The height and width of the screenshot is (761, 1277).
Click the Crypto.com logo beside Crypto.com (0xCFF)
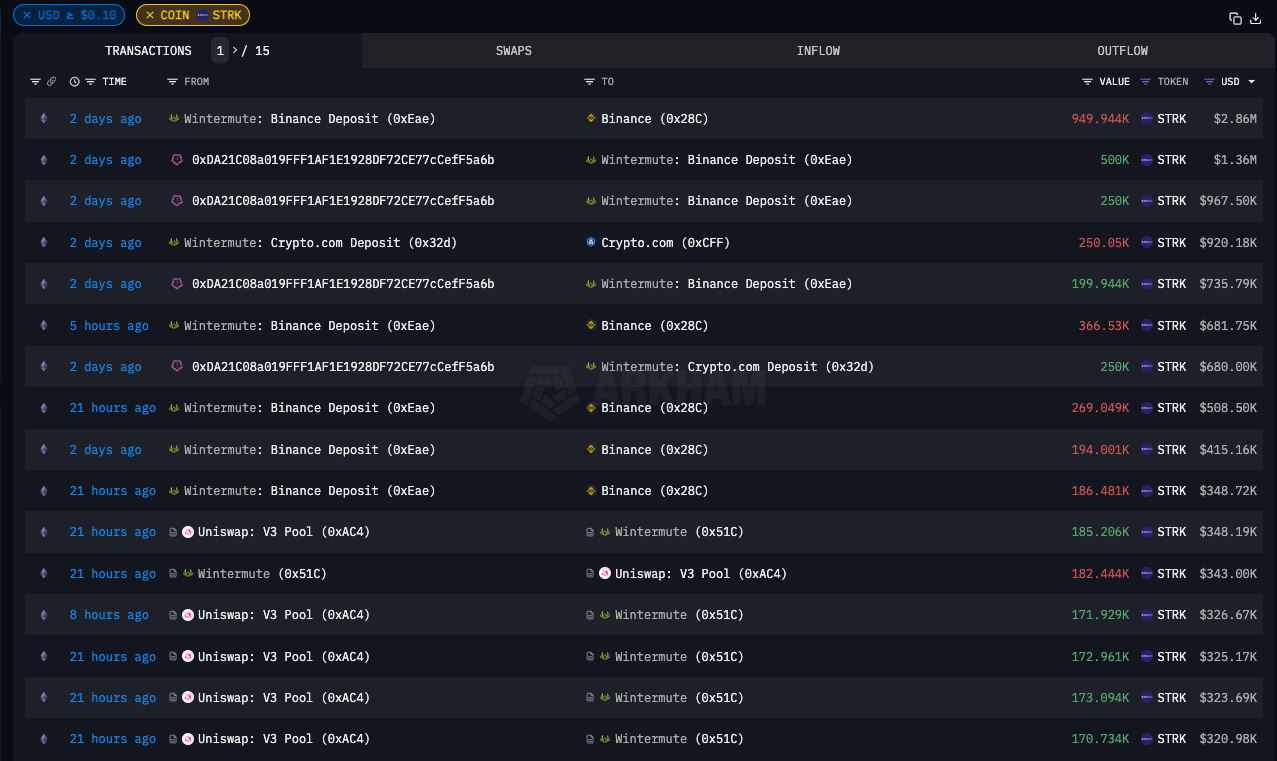[591, 243]
